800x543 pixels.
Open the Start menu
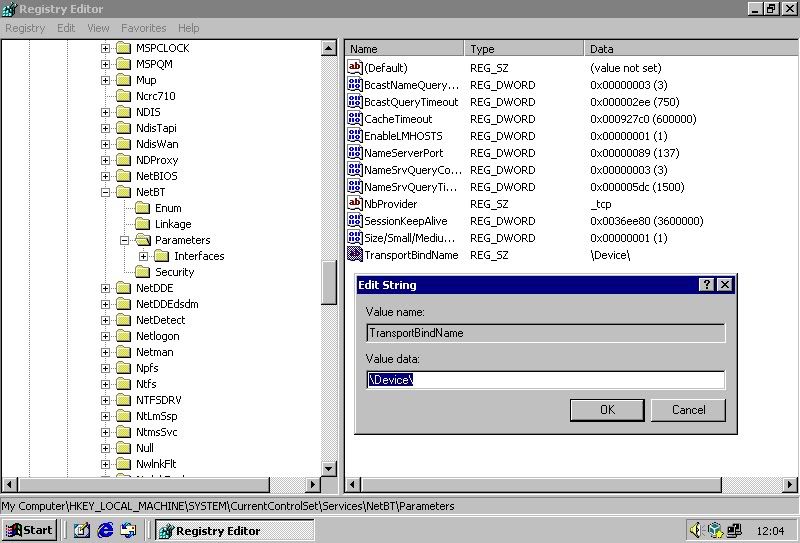[29, 530]
